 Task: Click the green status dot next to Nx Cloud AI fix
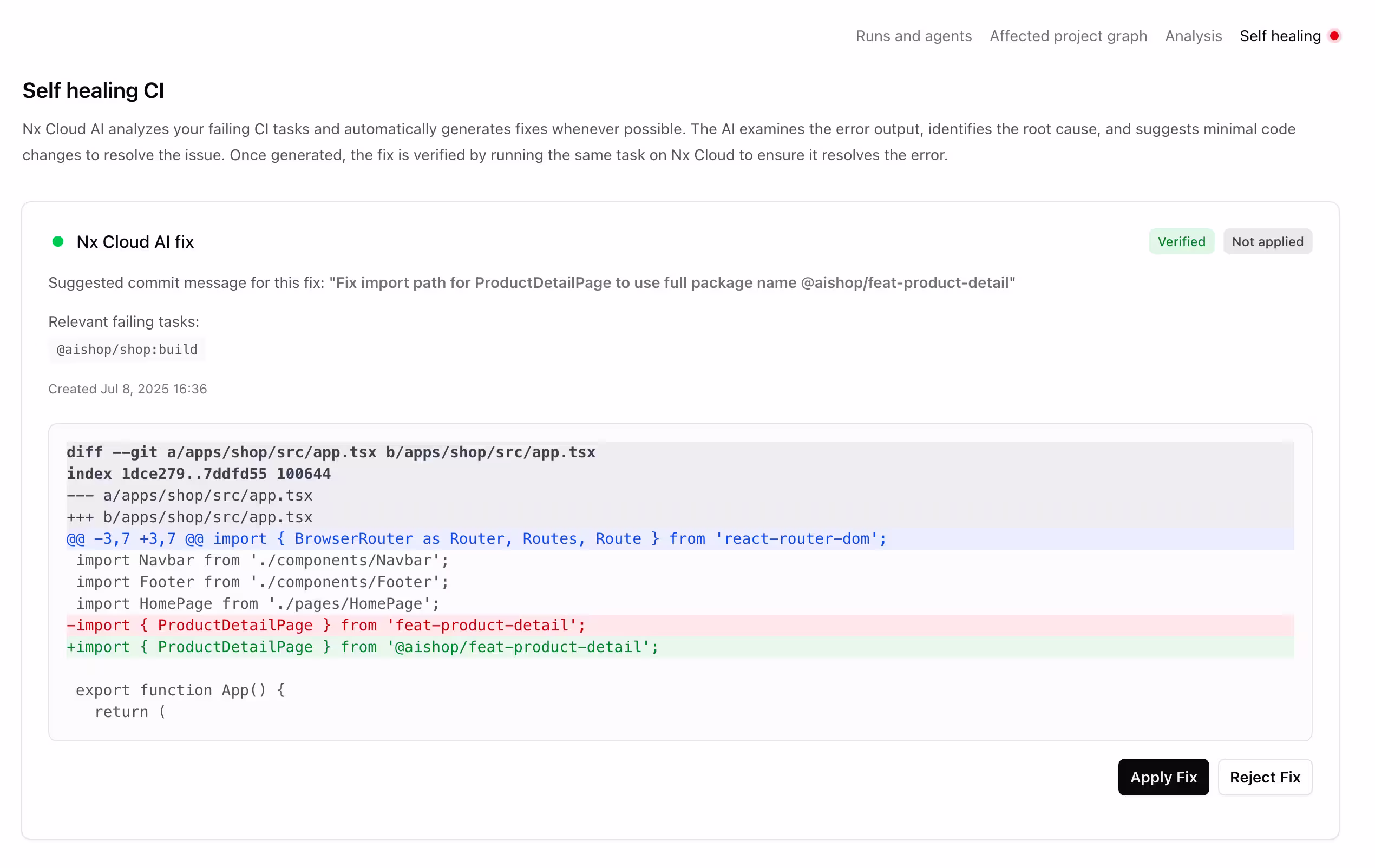coord(58,241)
